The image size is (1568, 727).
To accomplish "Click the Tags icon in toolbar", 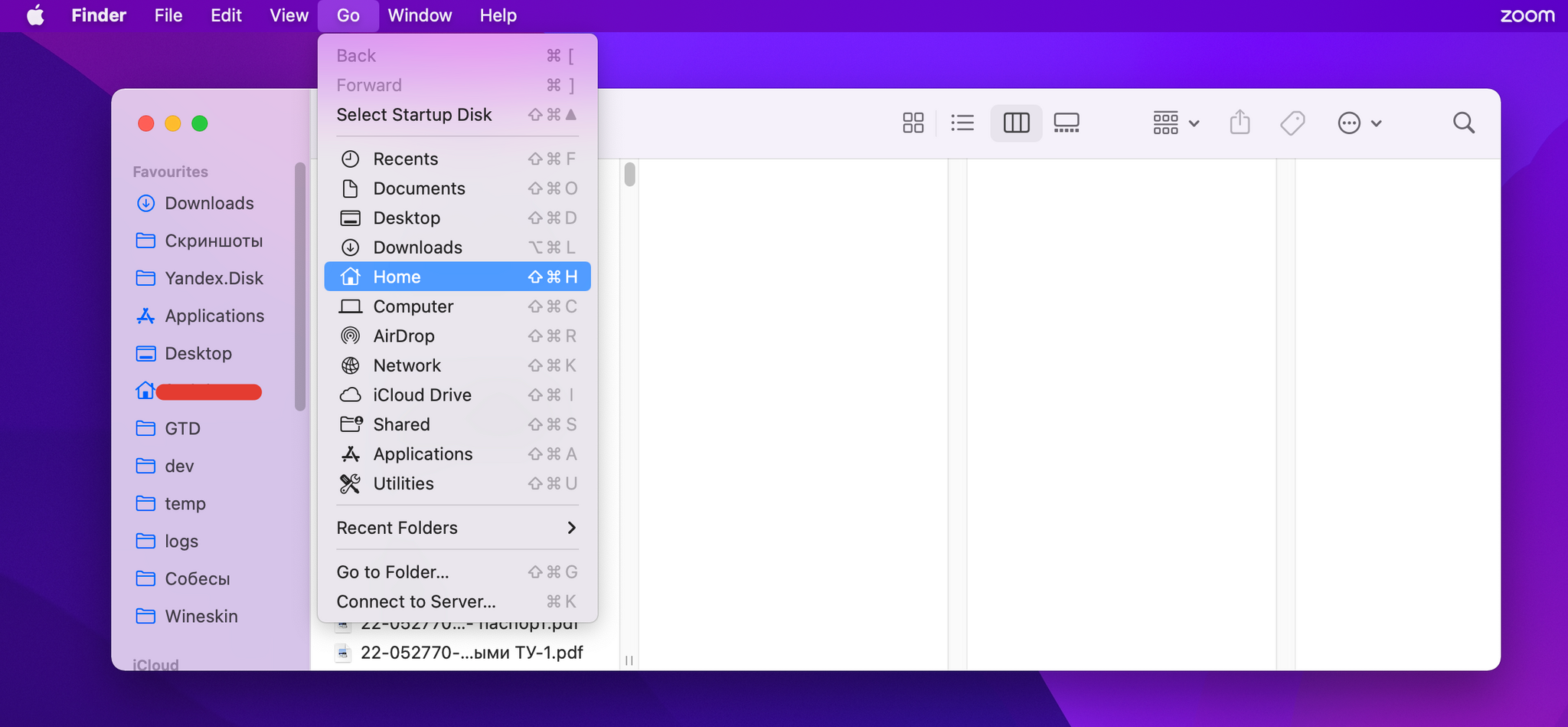I will (x=1292, y=123).
